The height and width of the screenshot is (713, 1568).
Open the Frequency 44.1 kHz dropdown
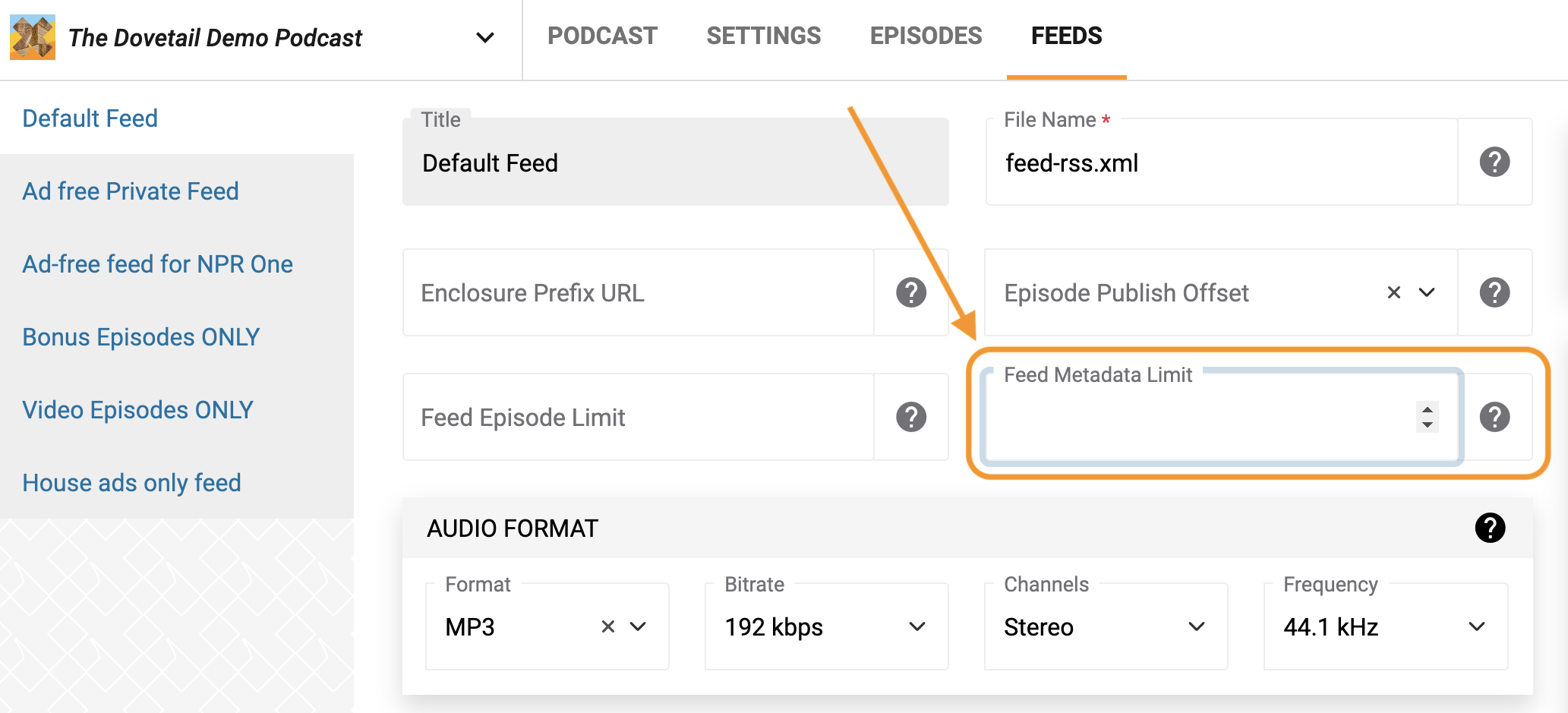[x=1386, y=626]
